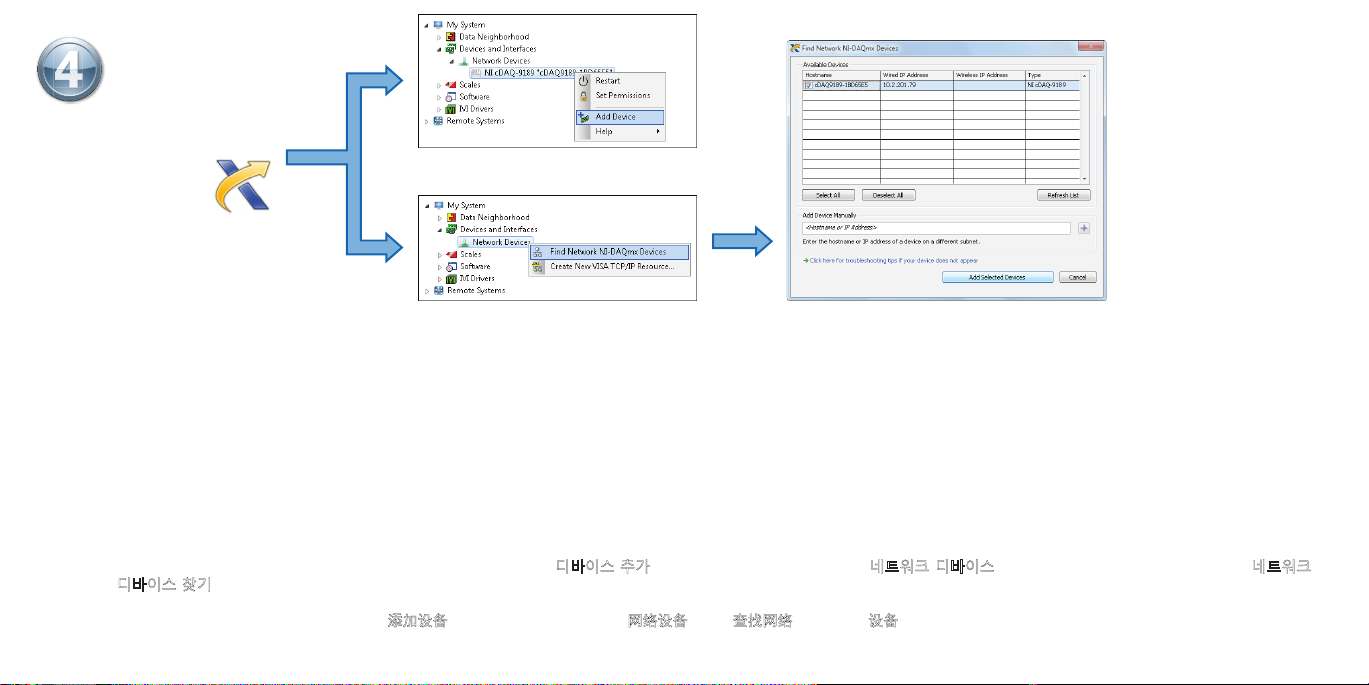The width and height of the screenshot is (1369, 685).
Task: Click the network icon beside Find Network NI-DAQmx Devices
Action: (539, 252)
